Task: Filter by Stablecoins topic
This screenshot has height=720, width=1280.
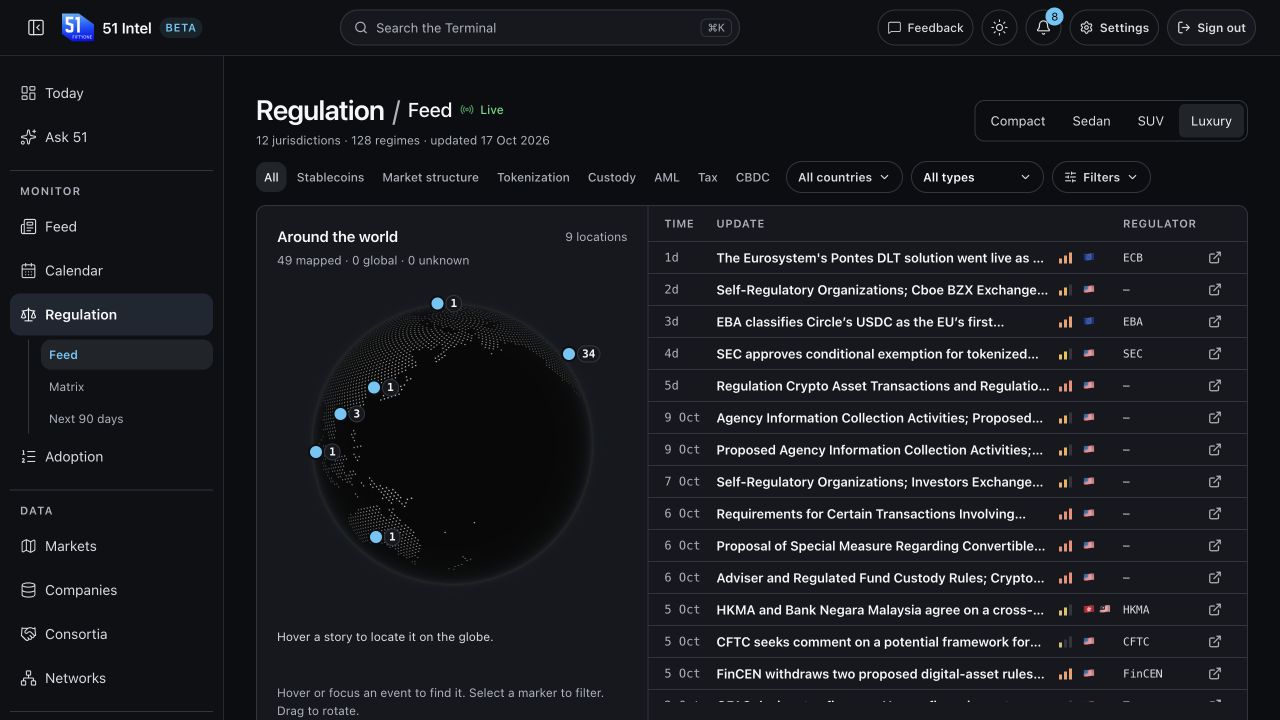Action: click(x=330, y=177)
